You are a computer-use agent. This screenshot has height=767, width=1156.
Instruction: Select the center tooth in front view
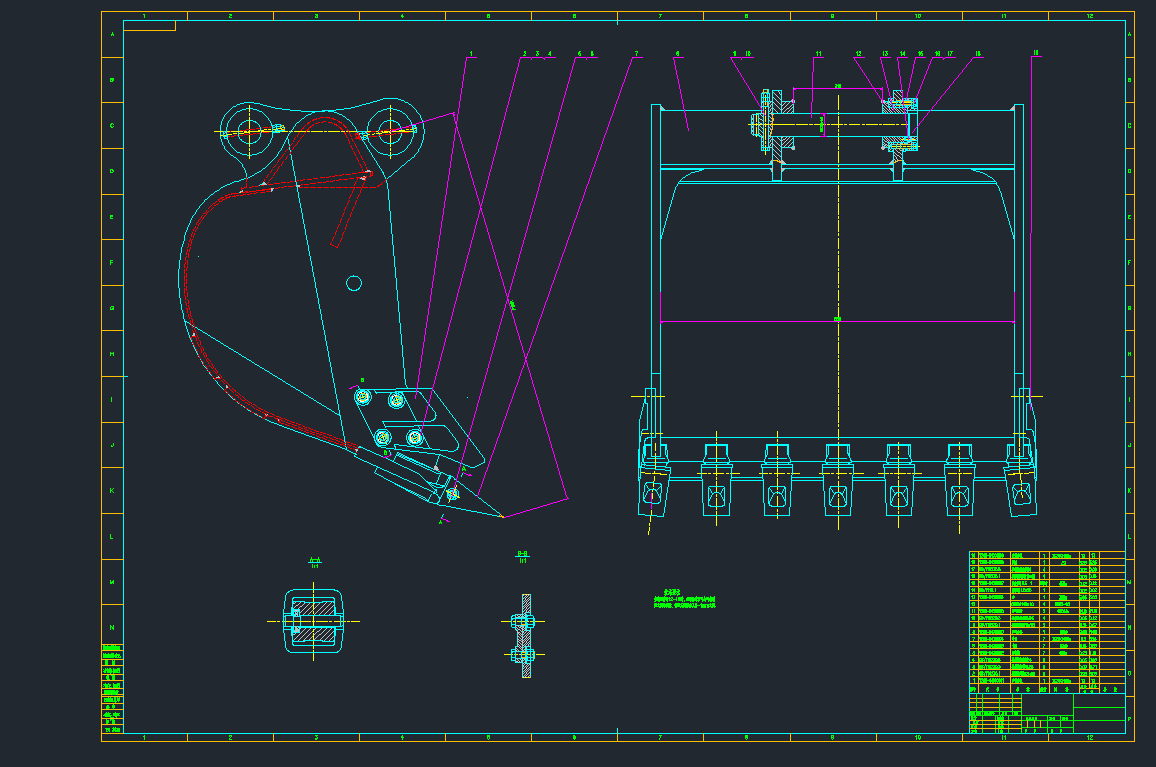(x=838, y=481)
